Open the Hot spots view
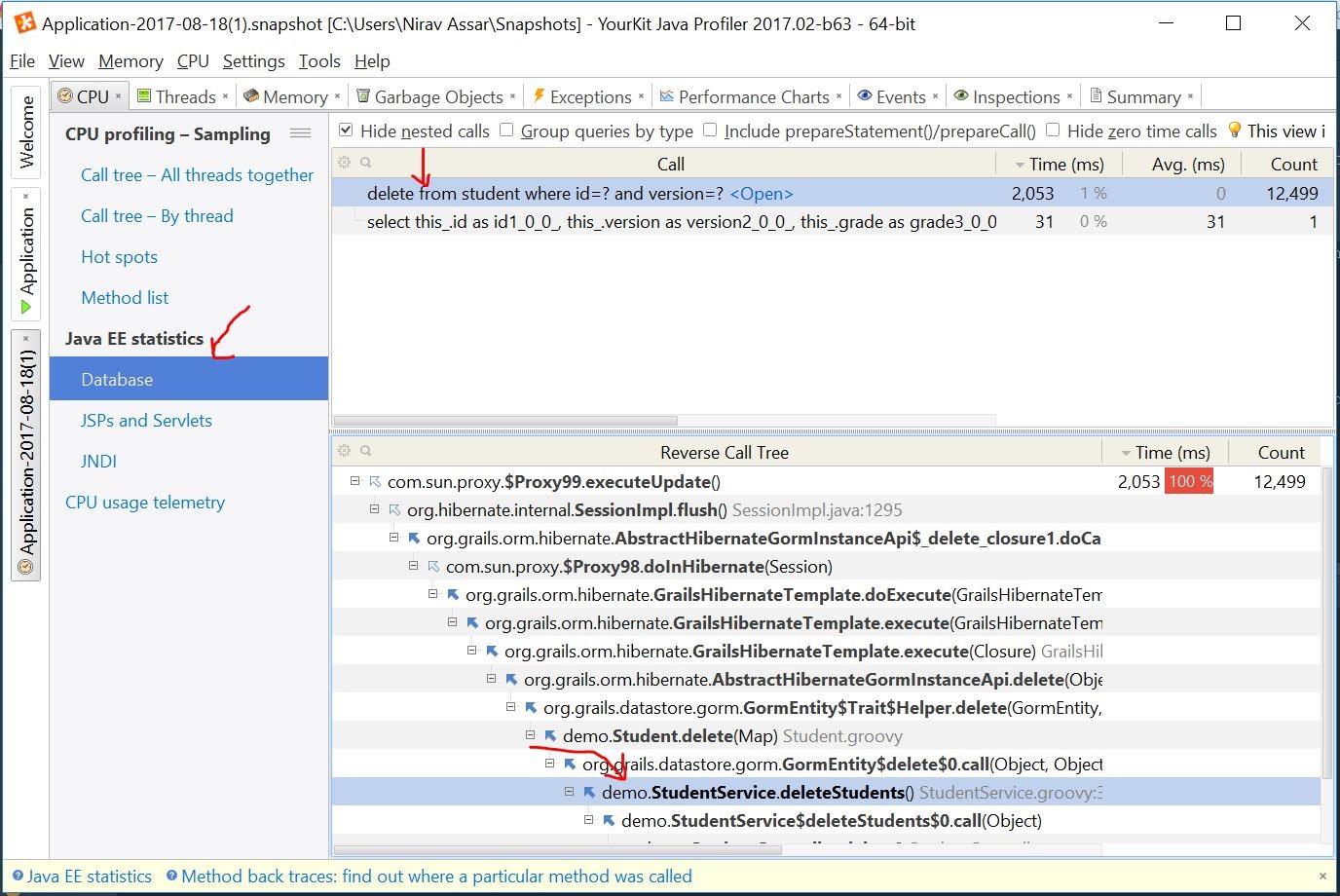1340x896 pixels. (119, 257)
